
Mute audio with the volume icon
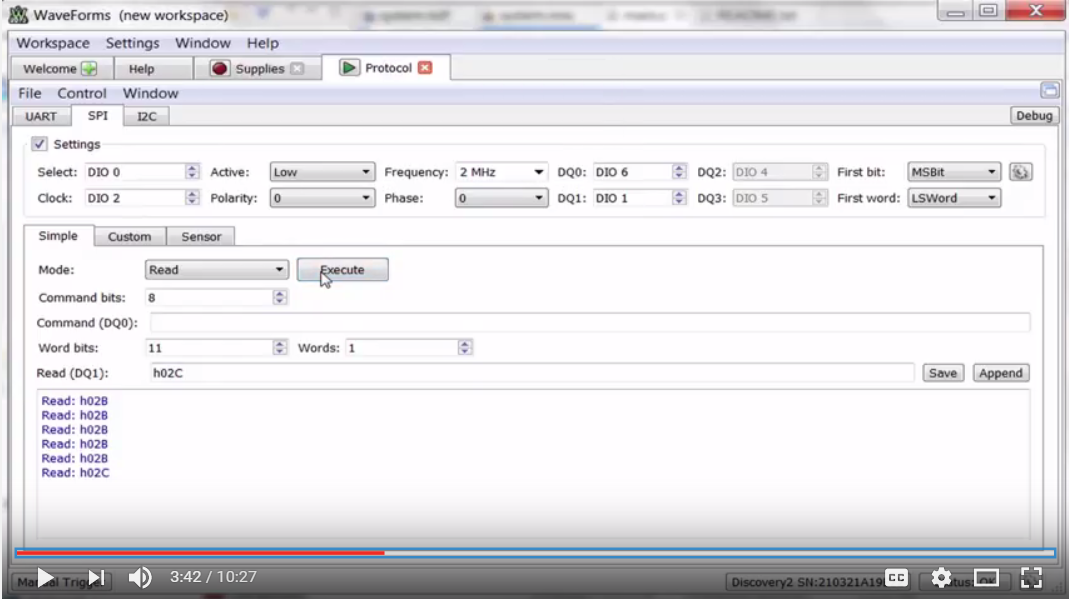coord(139,577)
